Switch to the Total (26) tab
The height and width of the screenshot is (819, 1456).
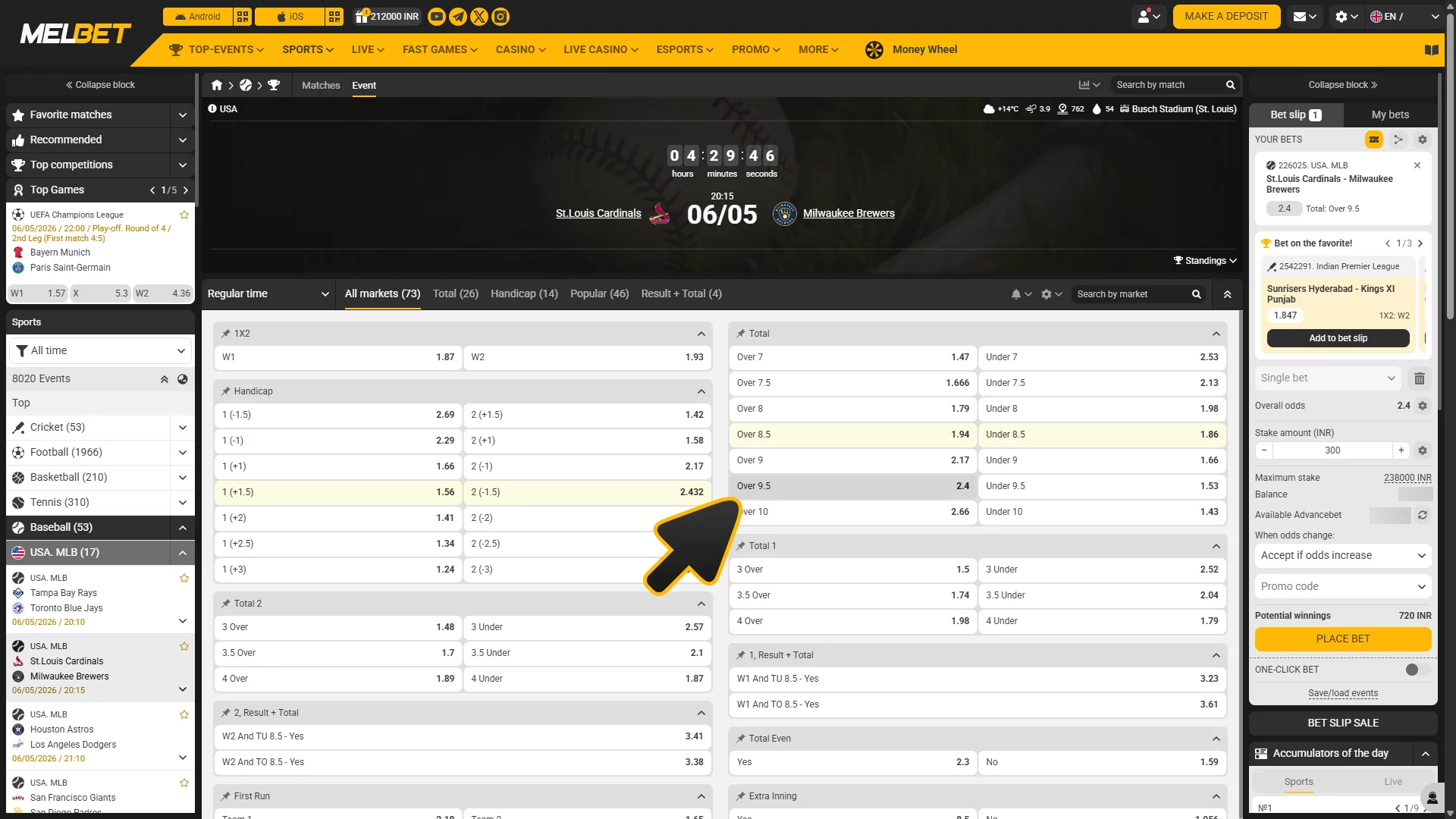pos(456,294)
